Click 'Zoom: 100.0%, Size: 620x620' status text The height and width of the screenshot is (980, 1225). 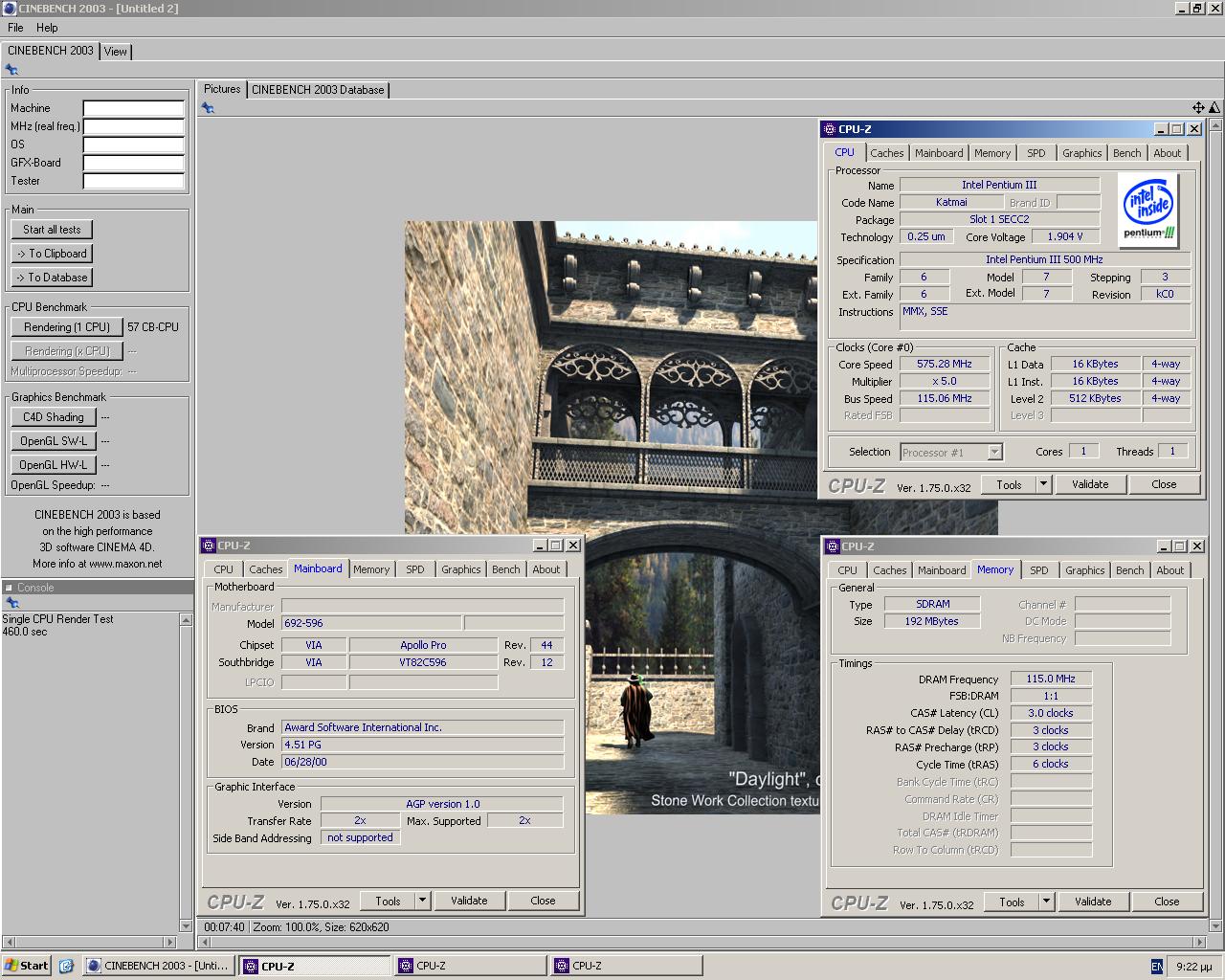point(321,927)
